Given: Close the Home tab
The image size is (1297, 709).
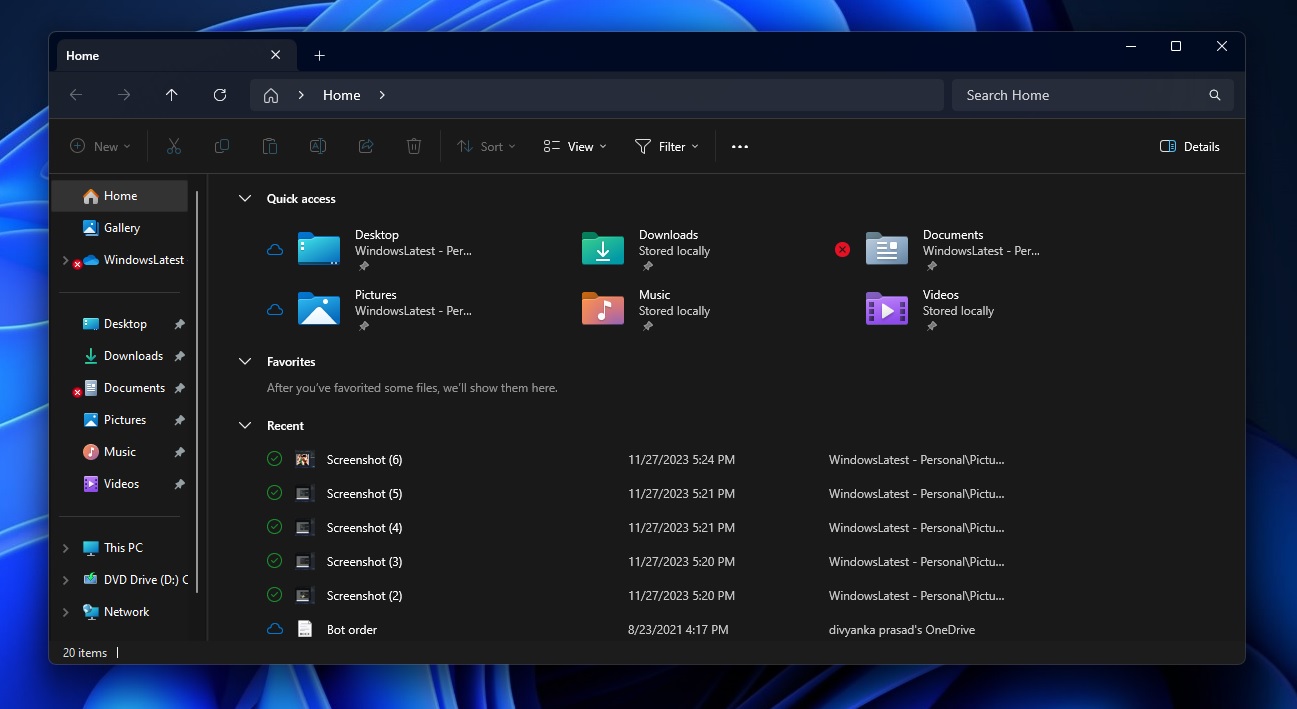Looking at the screenshot, I should [x=276, y=56].
